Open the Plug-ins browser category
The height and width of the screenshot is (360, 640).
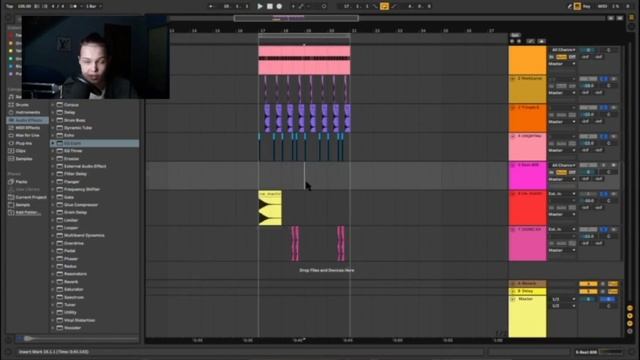pos(23,143)
